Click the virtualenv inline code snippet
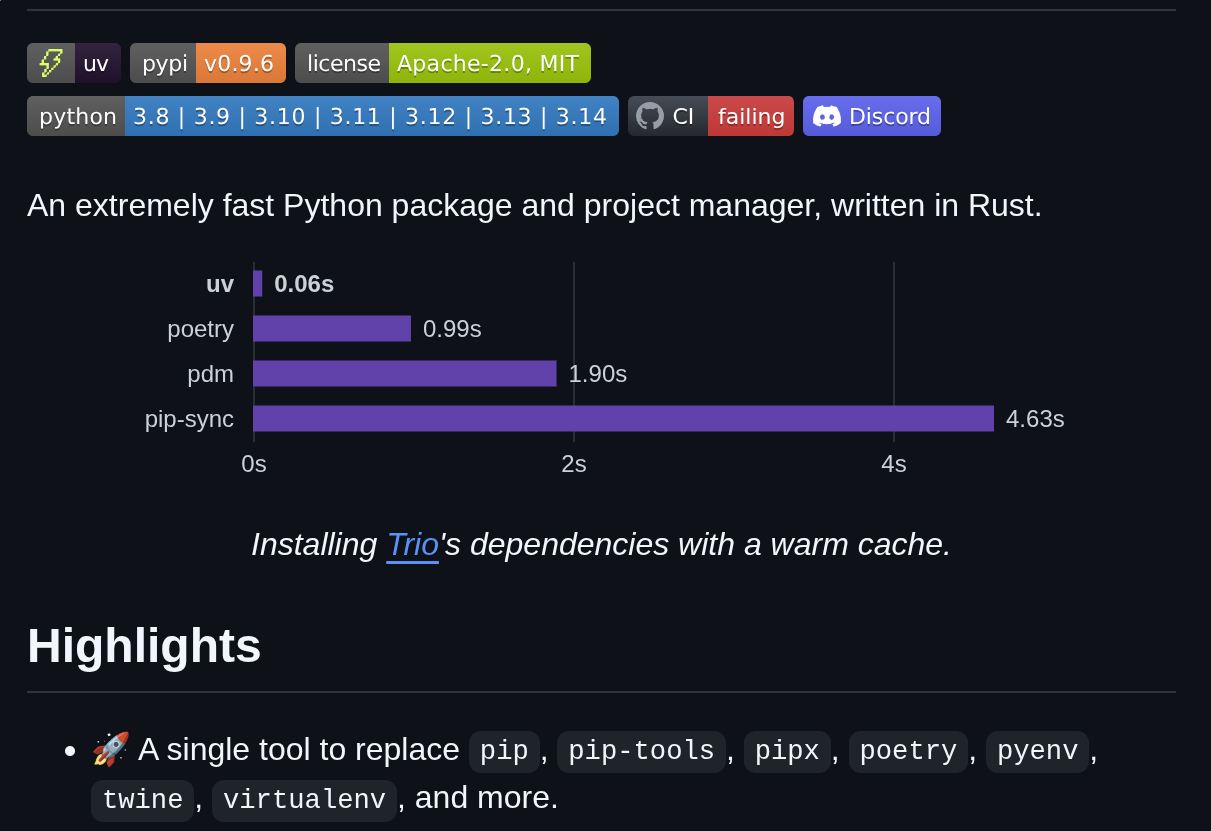Screen dimensions: 1211x831 pos(304,800)
